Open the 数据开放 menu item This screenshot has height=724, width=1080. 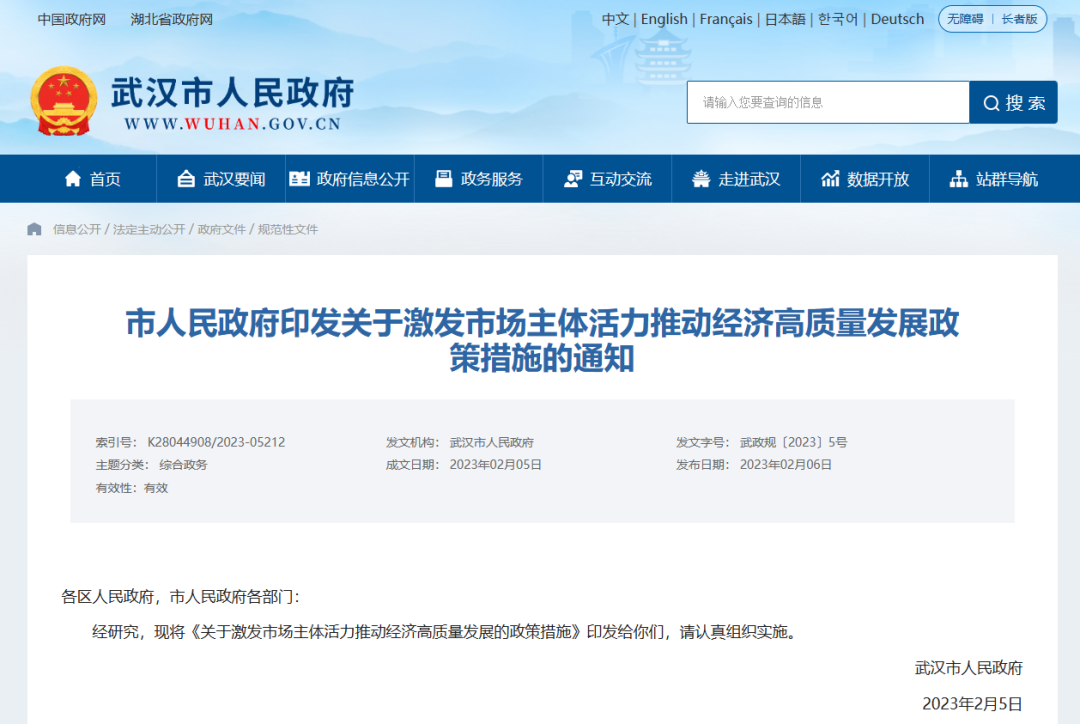865,179
